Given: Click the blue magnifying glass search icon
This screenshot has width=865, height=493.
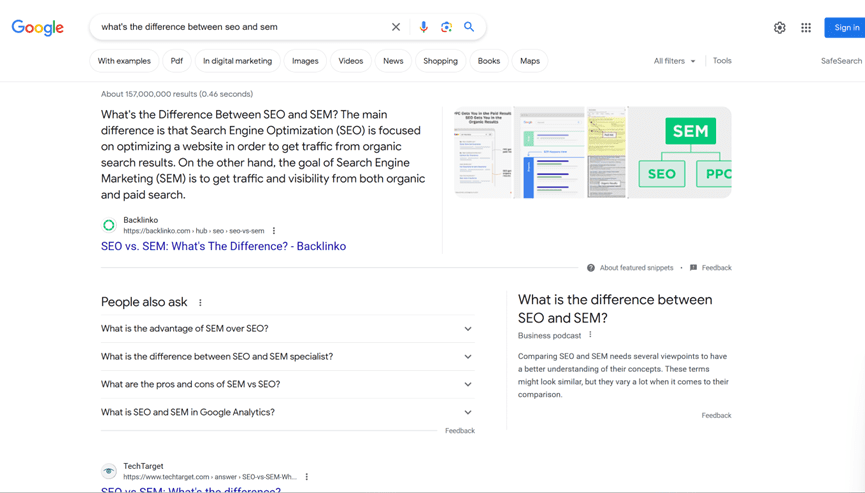Looking at the screenshot, I should tap(469, 27).
